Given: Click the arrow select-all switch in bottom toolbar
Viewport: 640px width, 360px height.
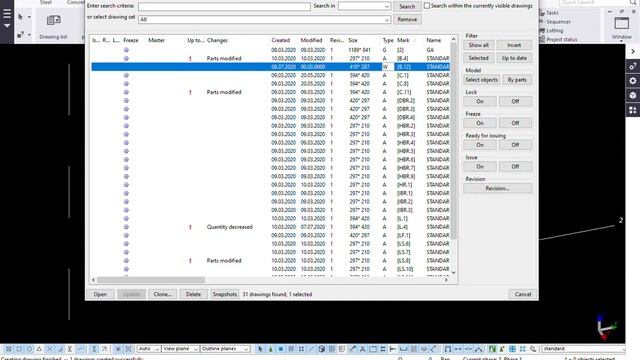Looking at the screenshot, I should tap(260, 349).
